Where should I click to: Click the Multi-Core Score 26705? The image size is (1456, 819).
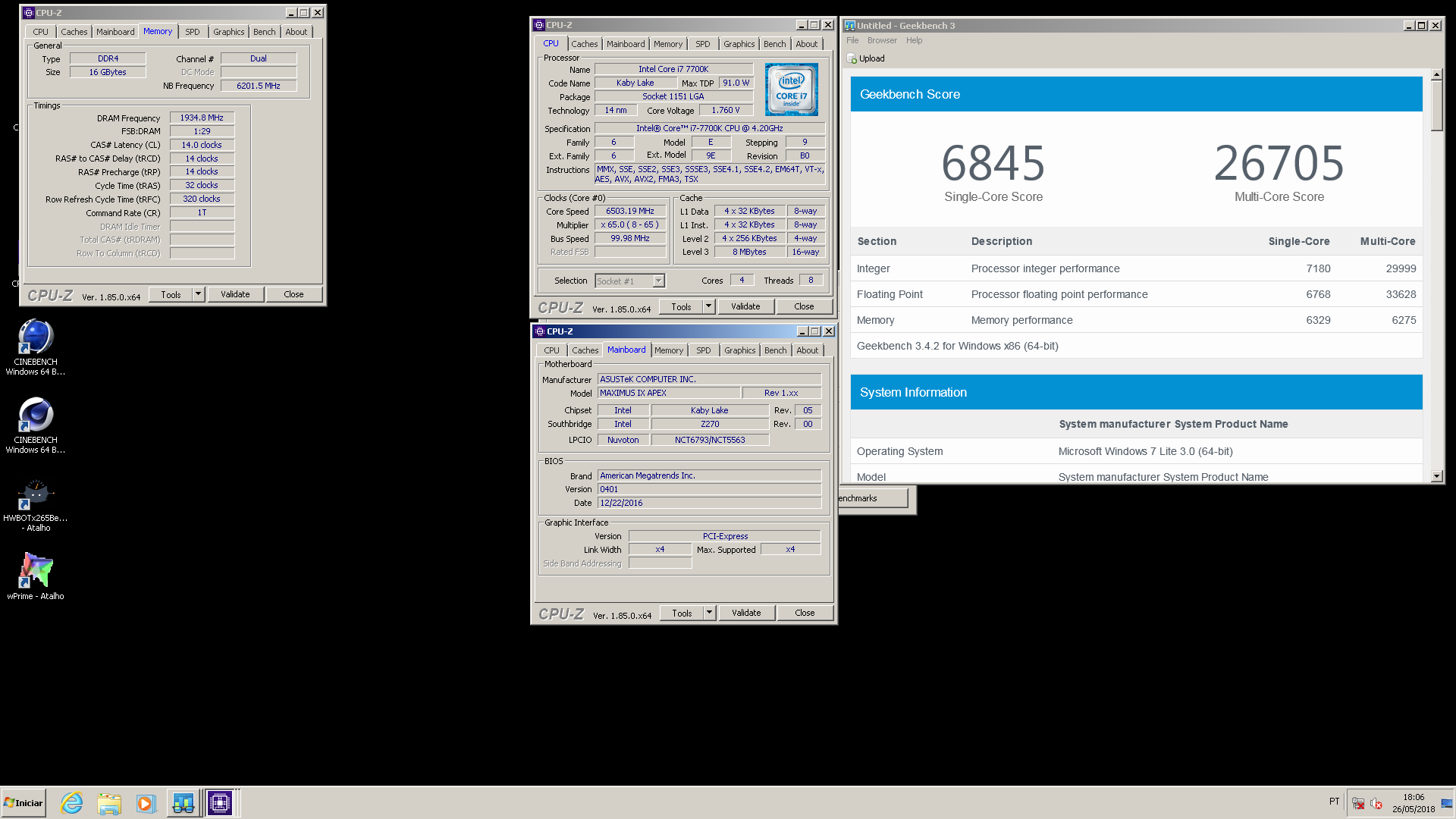pyautogui.click(x=1279, y=163)
